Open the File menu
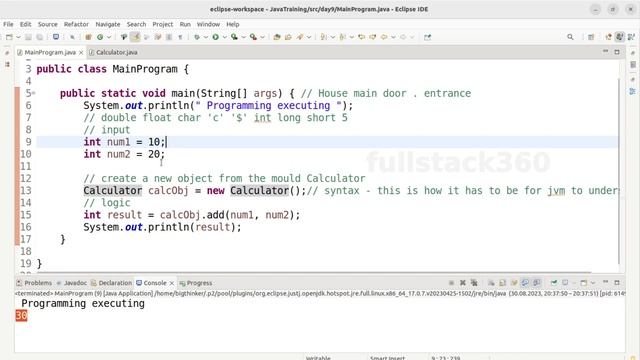The height and width of the screenshot is (360, 640). pyautogui.click(x=8, y=24)
